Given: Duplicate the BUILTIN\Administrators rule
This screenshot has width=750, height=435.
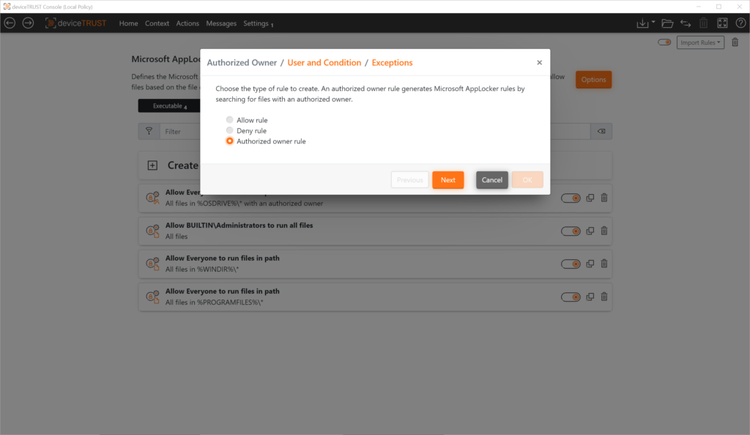Looking at the screenshot, I should (590, 231).
